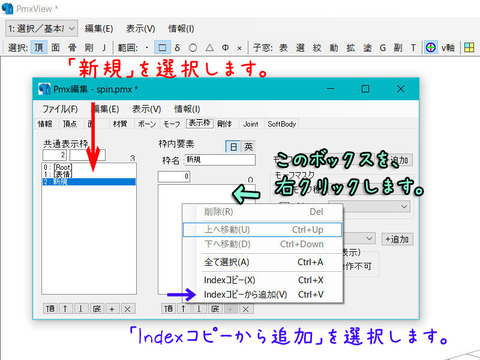Choose rectangle range selection tool

162,48
